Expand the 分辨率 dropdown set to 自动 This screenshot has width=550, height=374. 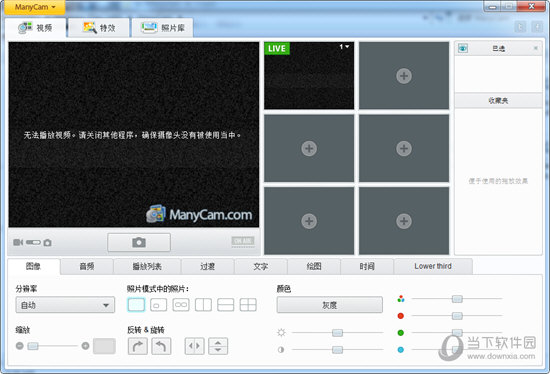point(65,305)
